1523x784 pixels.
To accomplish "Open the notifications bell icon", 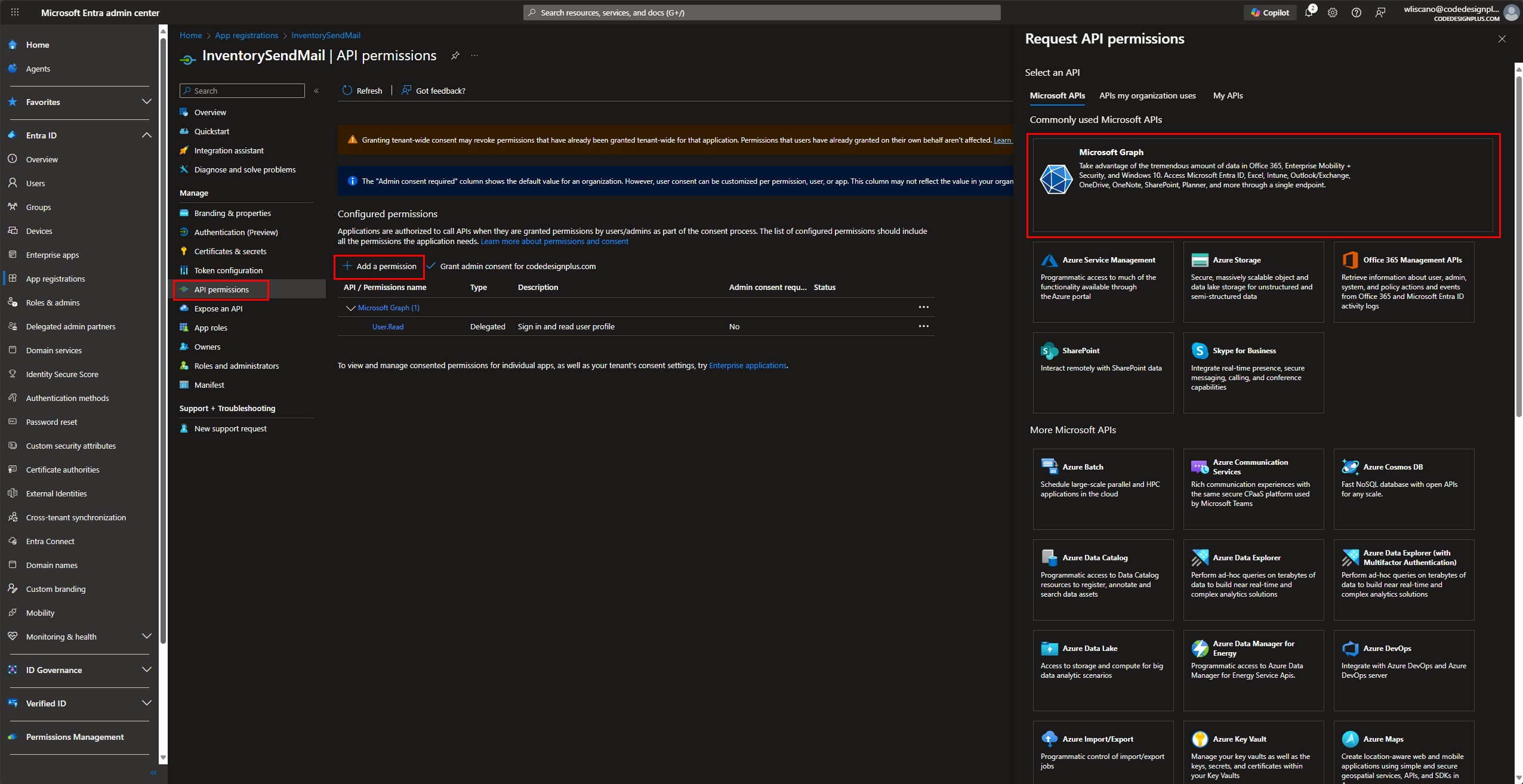I will point(1309,13).
